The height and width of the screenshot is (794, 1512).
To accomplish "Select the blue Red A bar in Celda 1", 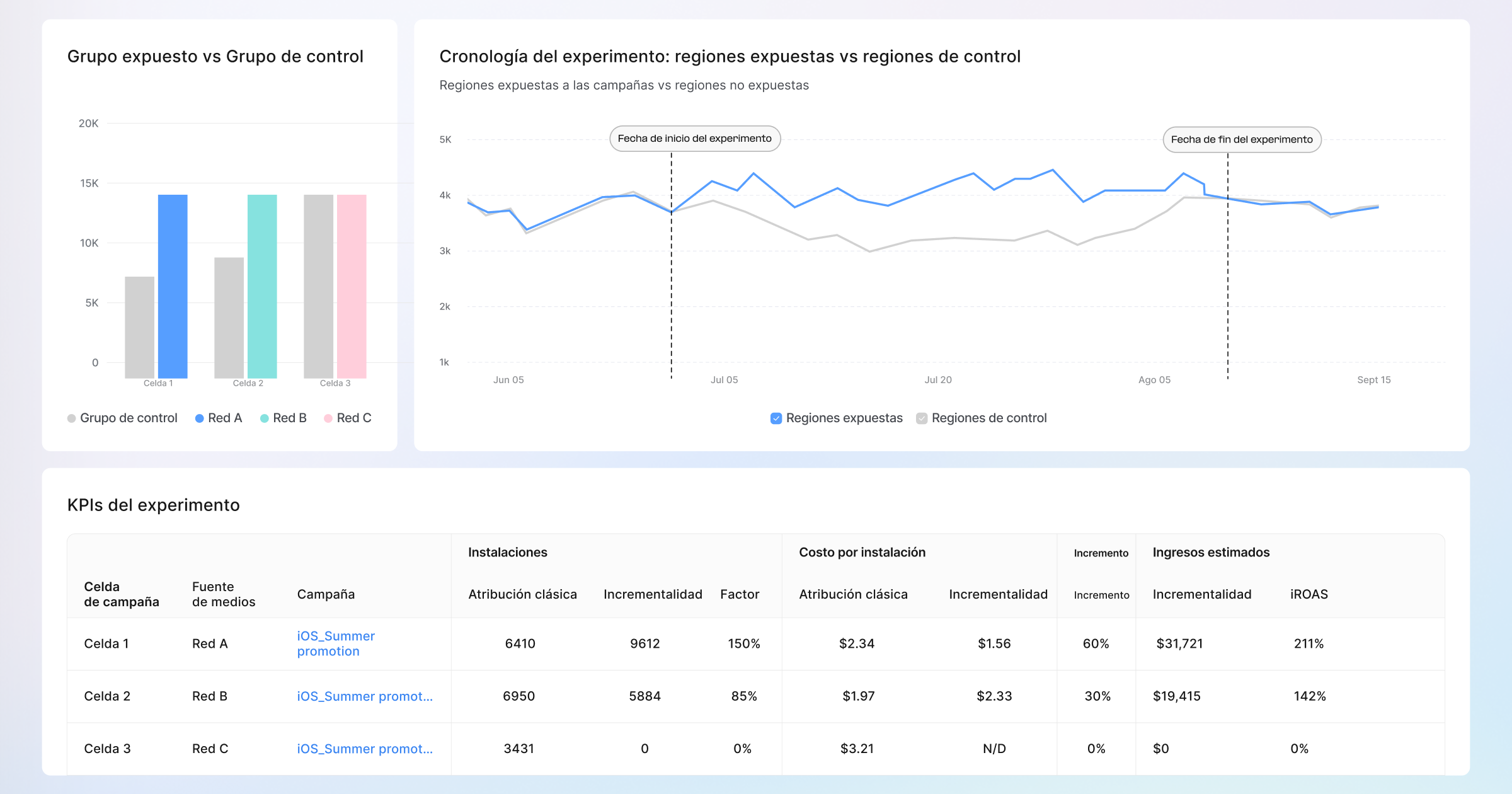I will pyautogui.click(x=173, y=286).
